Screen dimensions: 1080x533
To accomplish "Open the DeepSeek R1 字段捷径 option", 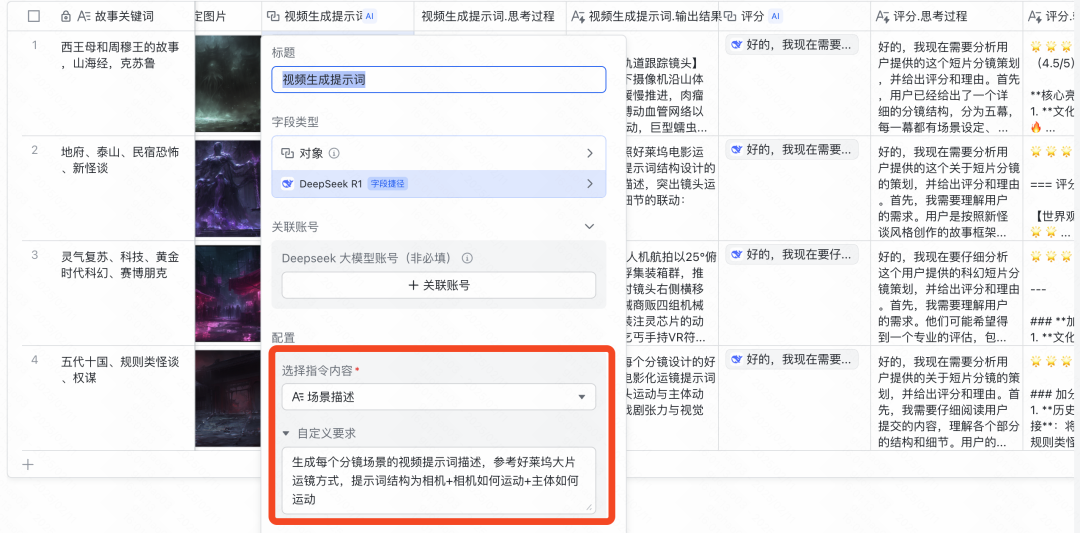I will (439, 184).
